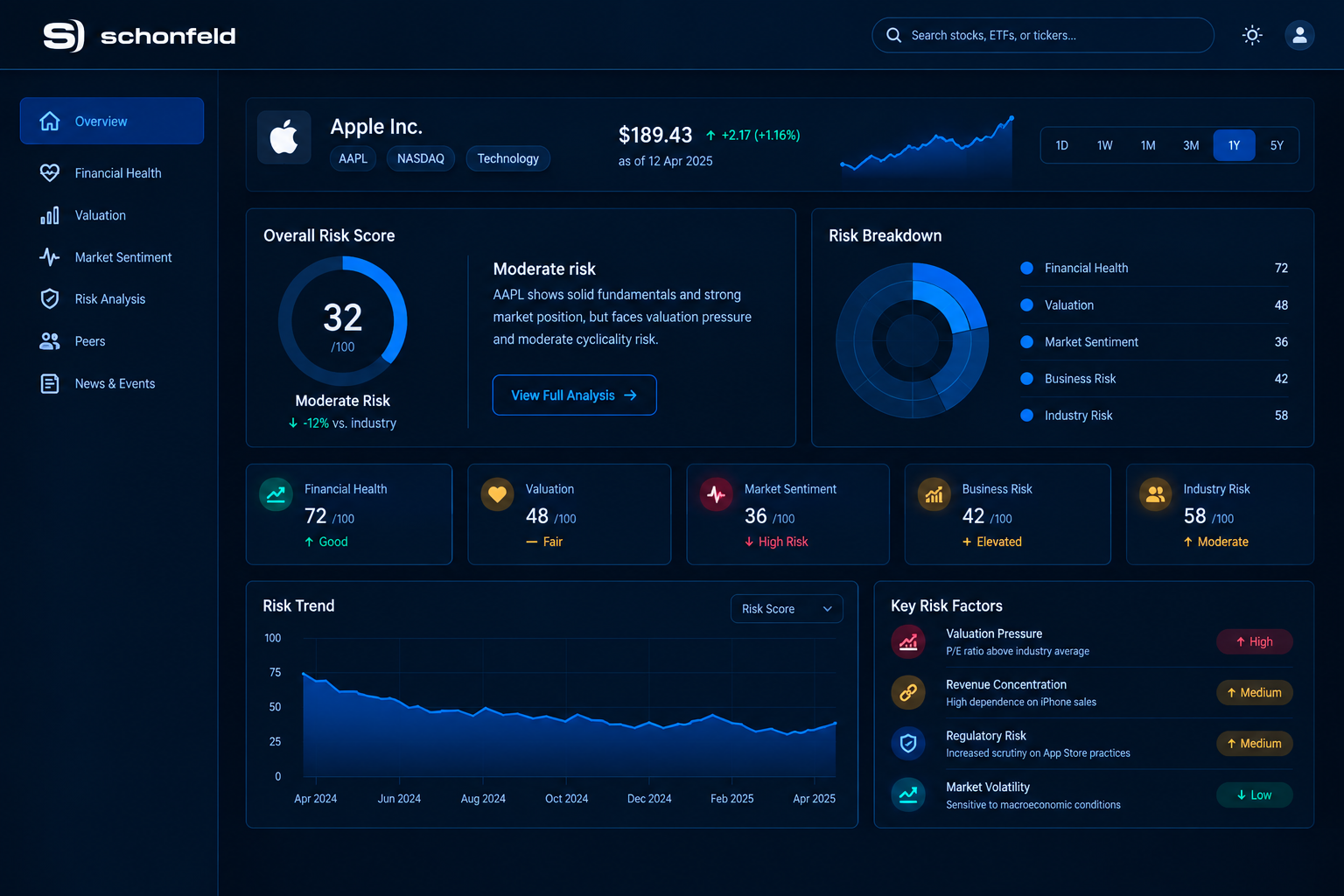Click the down arrow beside -12% vs. industry

pos(293,423)
